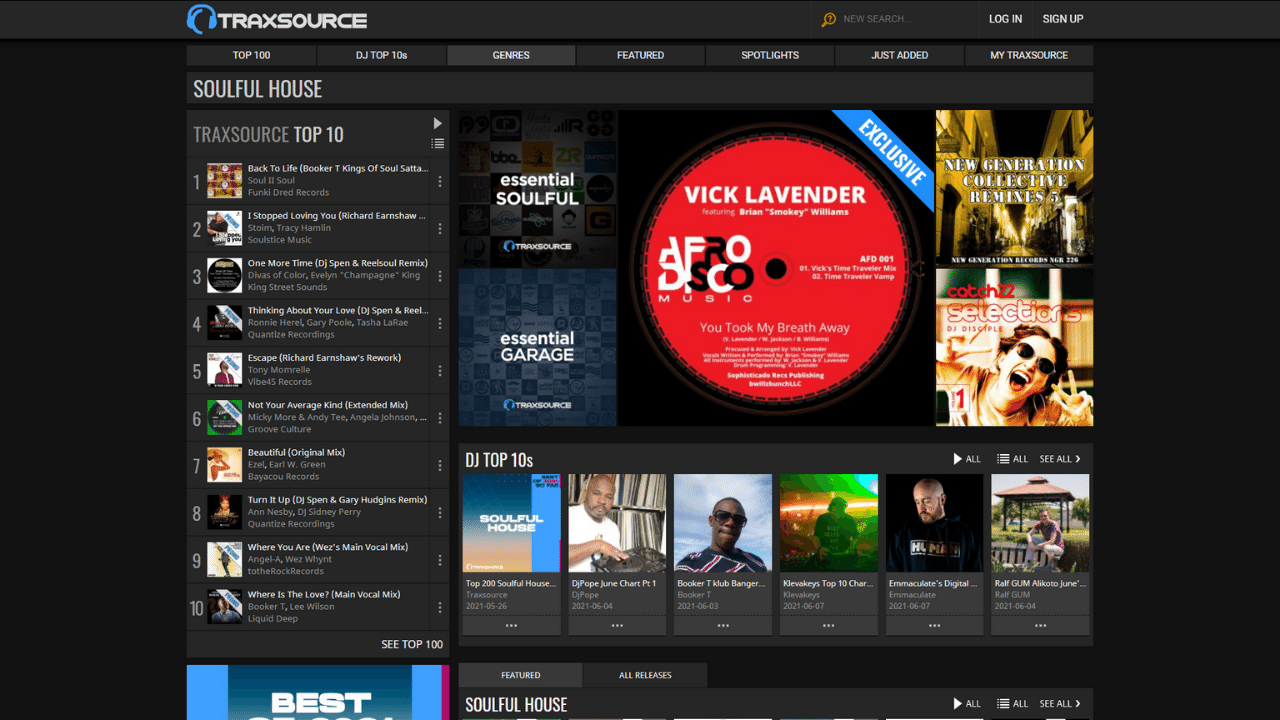The image size is (1280, 720).
Task: Open options menu for Escape track
Action: coord(440,371)
